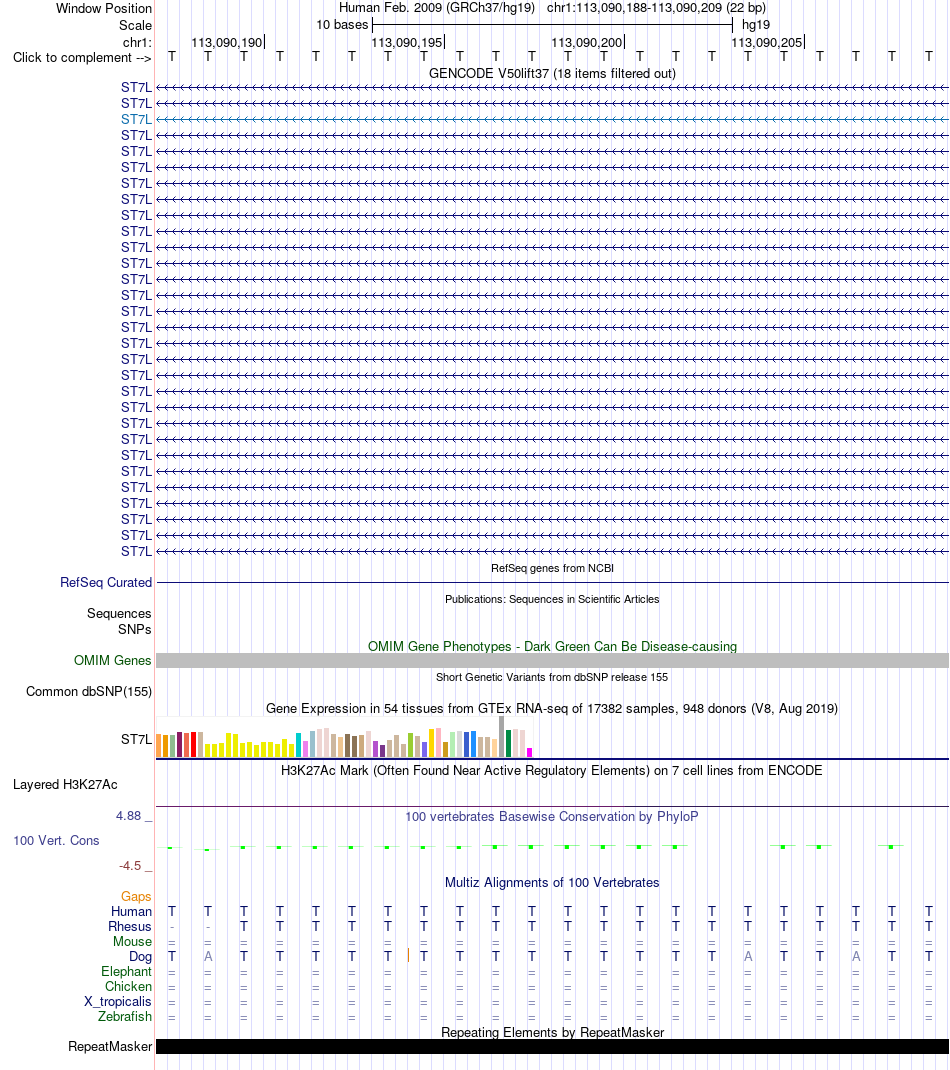950x1070 pixels.
Task: Click the black RepeatMasker bar
Action: tap(552, 1047)
